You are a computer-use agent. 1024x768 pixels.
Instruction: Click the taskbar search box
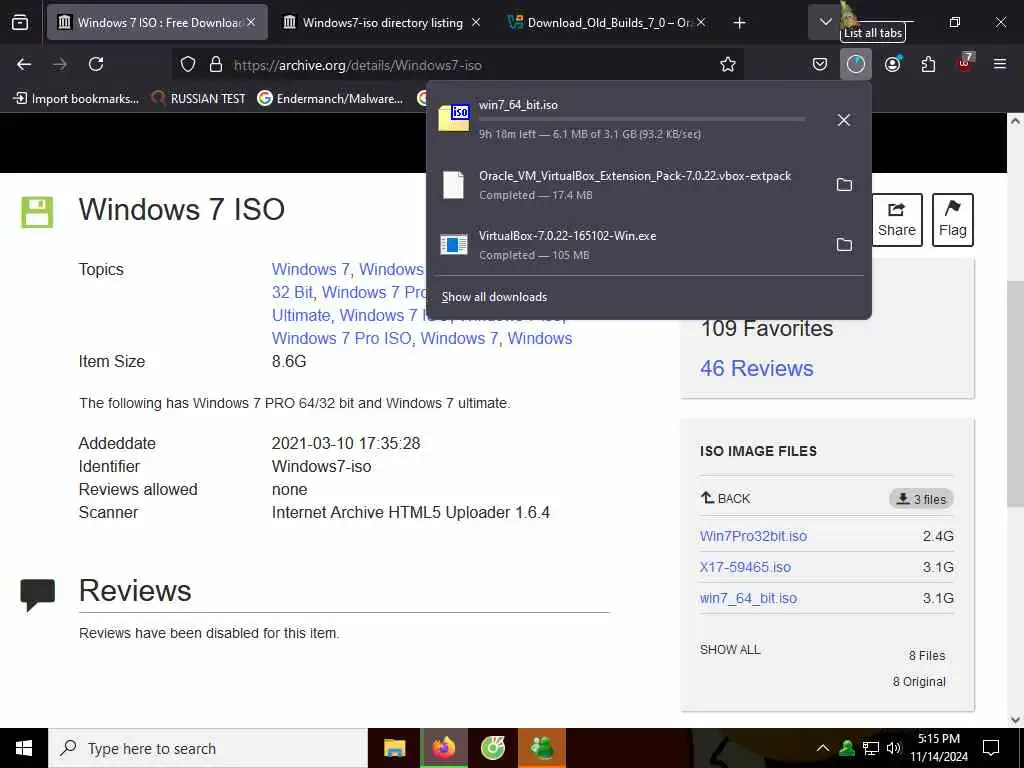[208, 748]
